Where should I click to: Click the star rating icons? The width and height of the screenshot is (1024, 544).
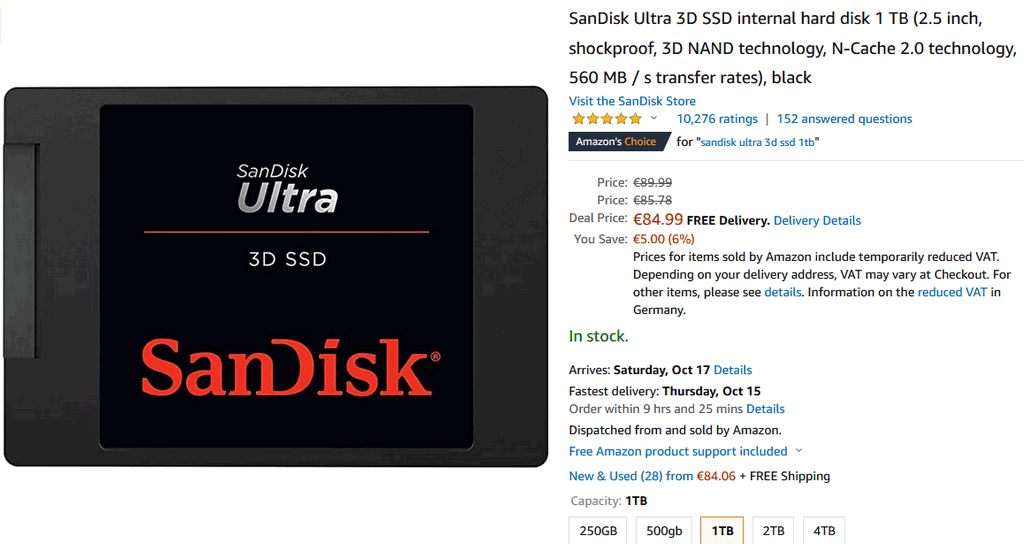click(607, 119)
